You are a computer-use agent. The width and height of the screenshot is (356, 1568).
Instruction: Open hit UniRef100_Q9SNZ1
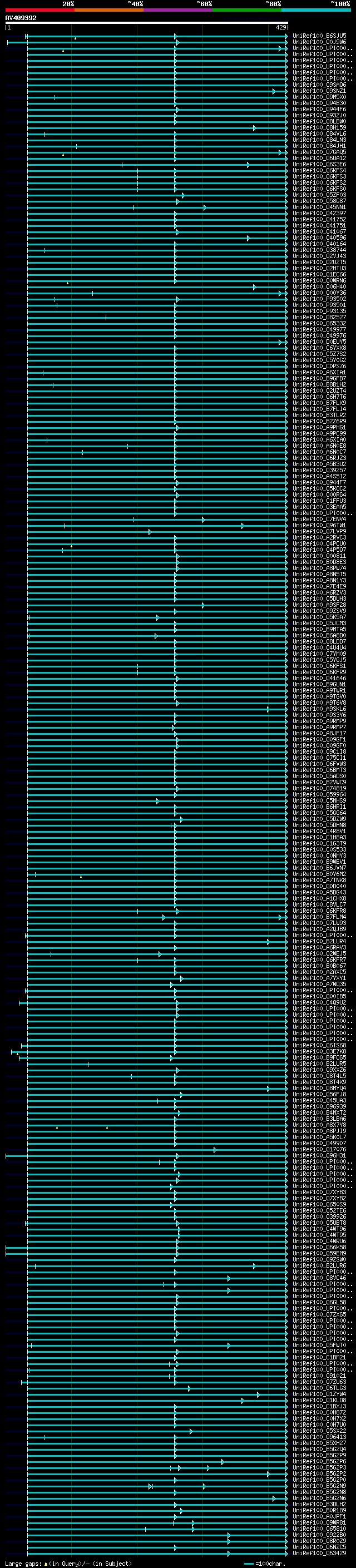pyautogui.click(x=319, y=91)
